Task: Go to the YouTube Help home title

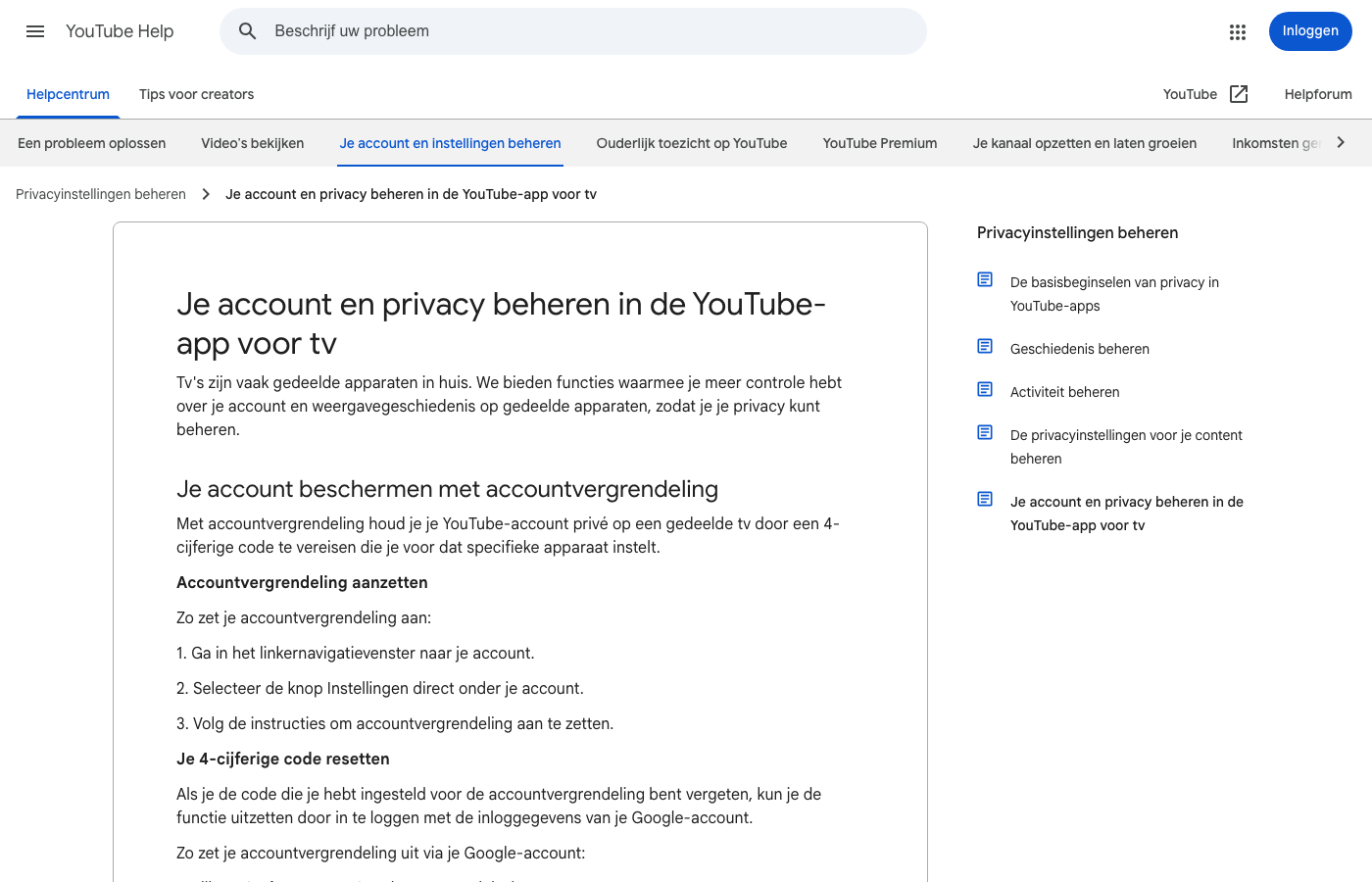Action: (120, 31)
